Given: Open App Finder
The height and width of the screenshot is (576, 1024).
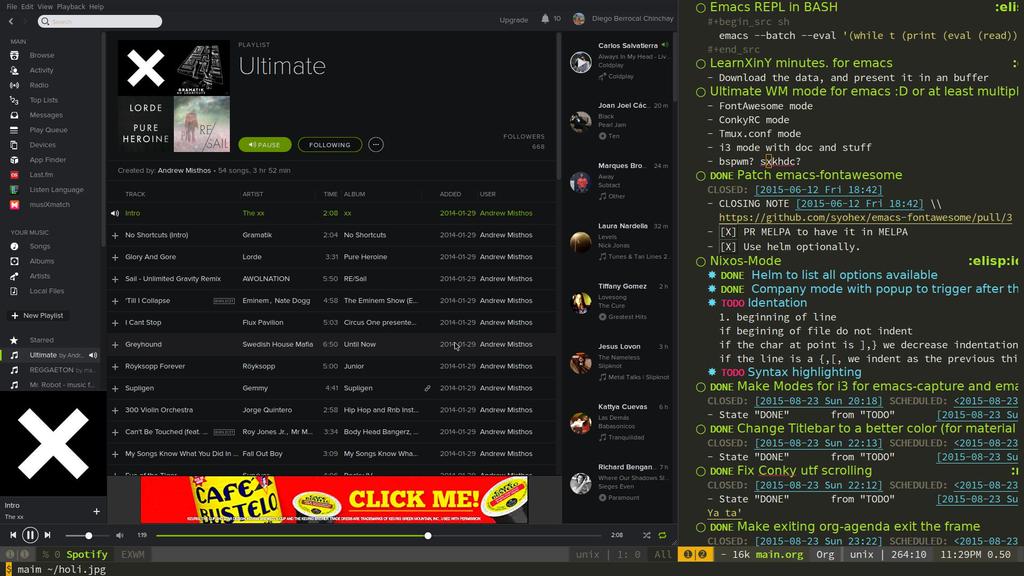Looking at the screenshot, I should click(47, 160).
